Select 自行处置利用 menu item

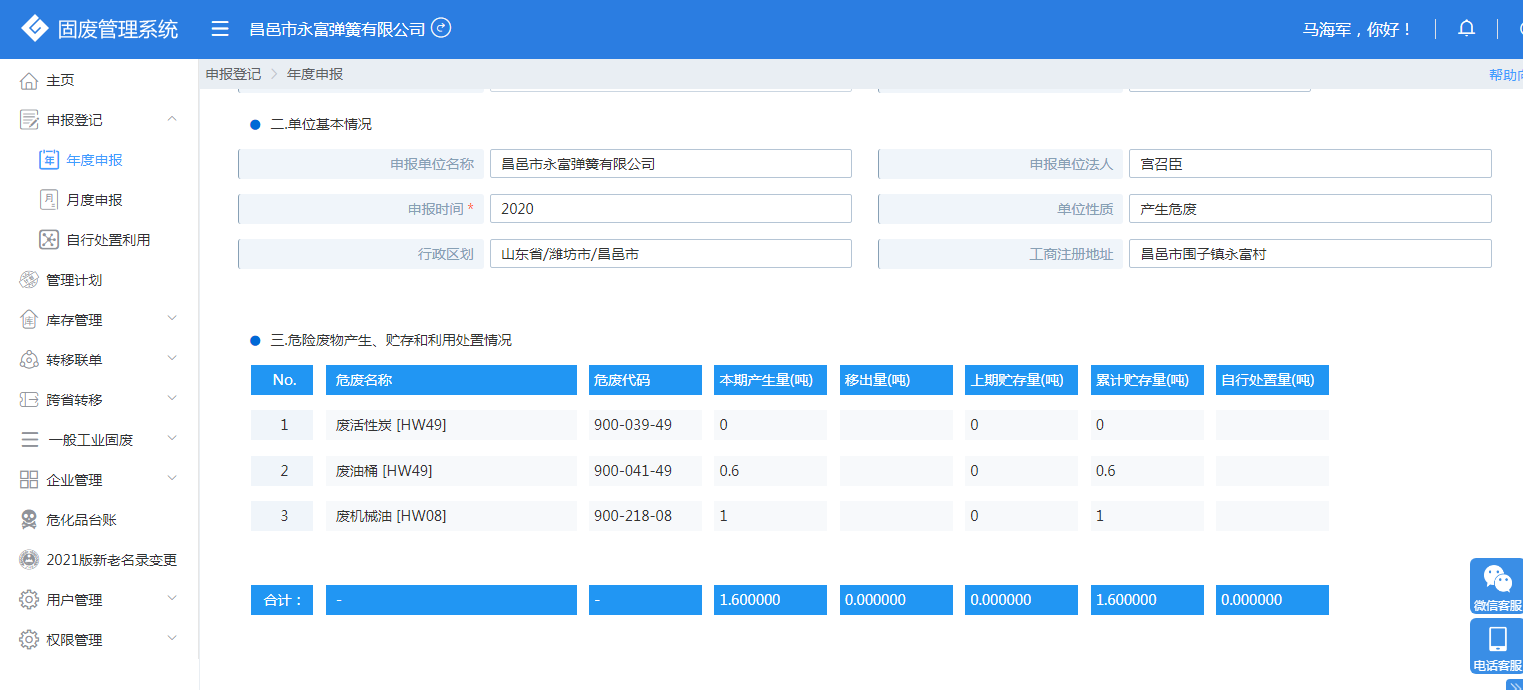108,240
